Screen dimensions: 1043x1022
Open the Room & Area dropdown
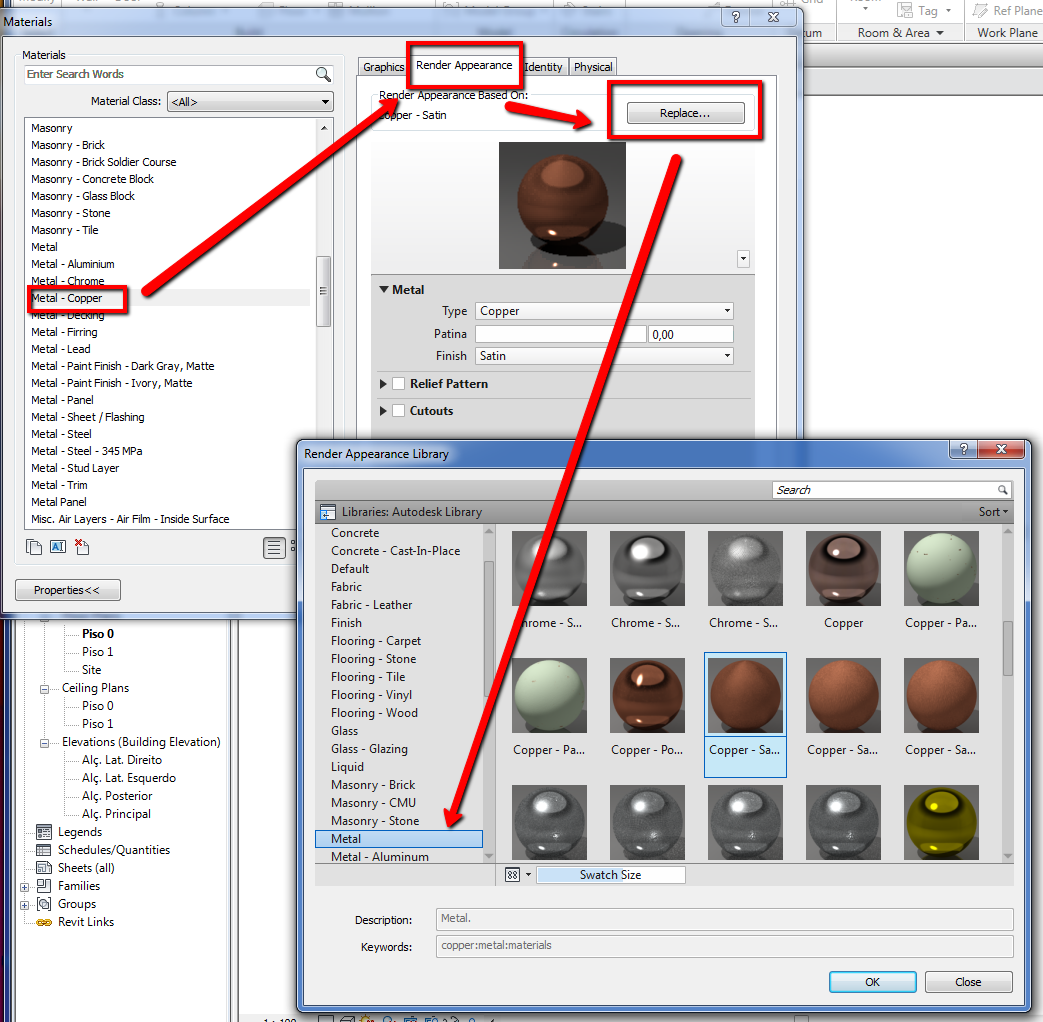point(900,33)
